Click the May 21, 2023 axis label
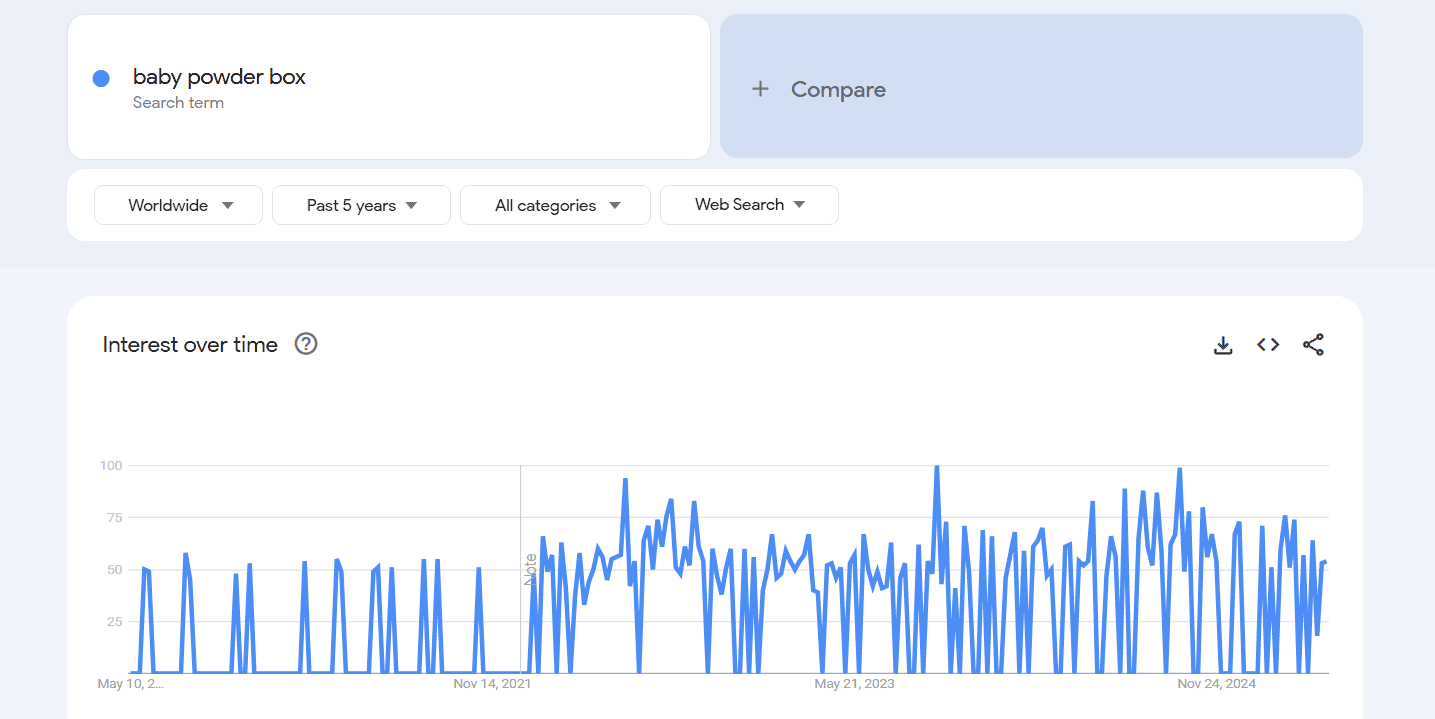The image size is (1435, 719). pyautogui.click(x=854, y=684)
